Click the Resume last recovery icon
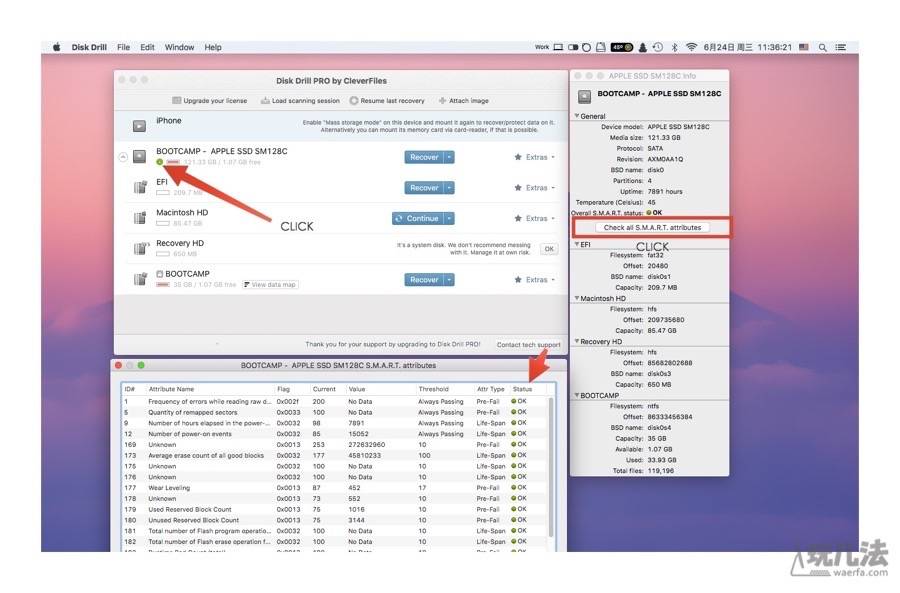This screenshot has width=900, height=593. point(354,100)
